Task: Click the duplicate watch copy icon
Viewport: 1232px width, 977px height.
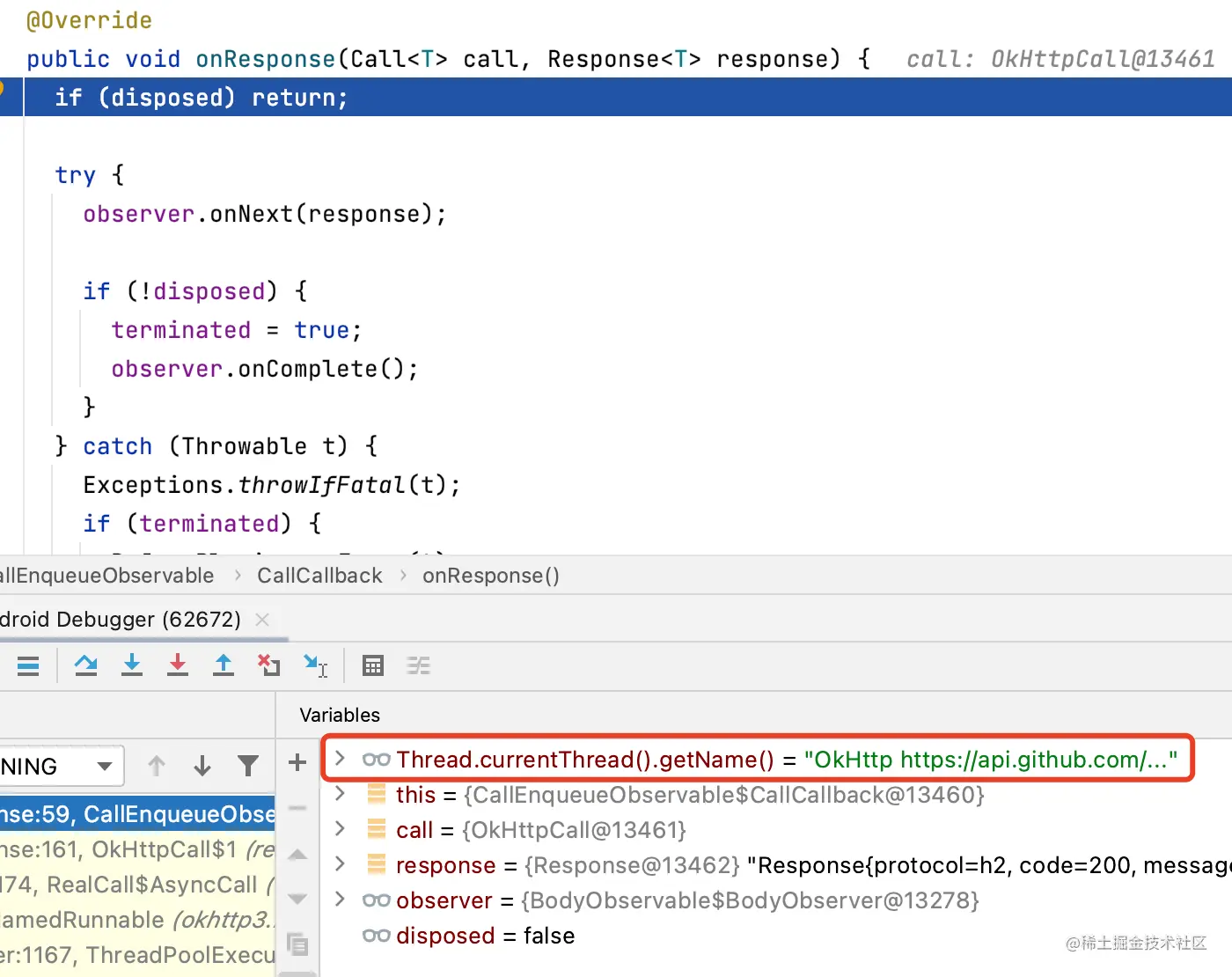Action: tap(297, 944)
